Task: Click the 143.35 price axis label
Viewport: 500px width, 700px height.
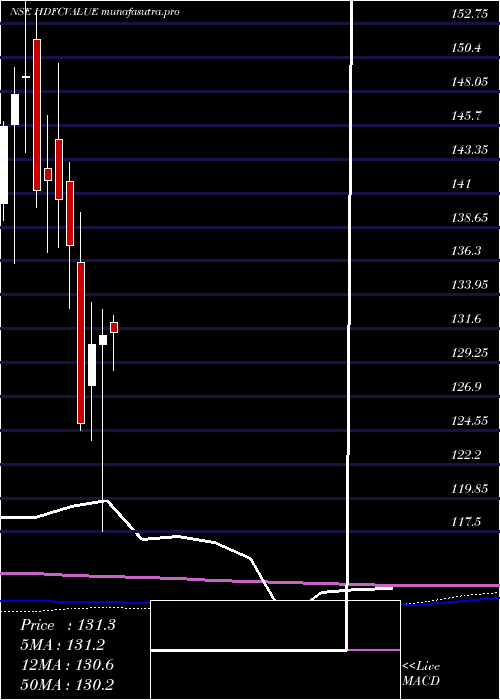Action: (469, 150)
